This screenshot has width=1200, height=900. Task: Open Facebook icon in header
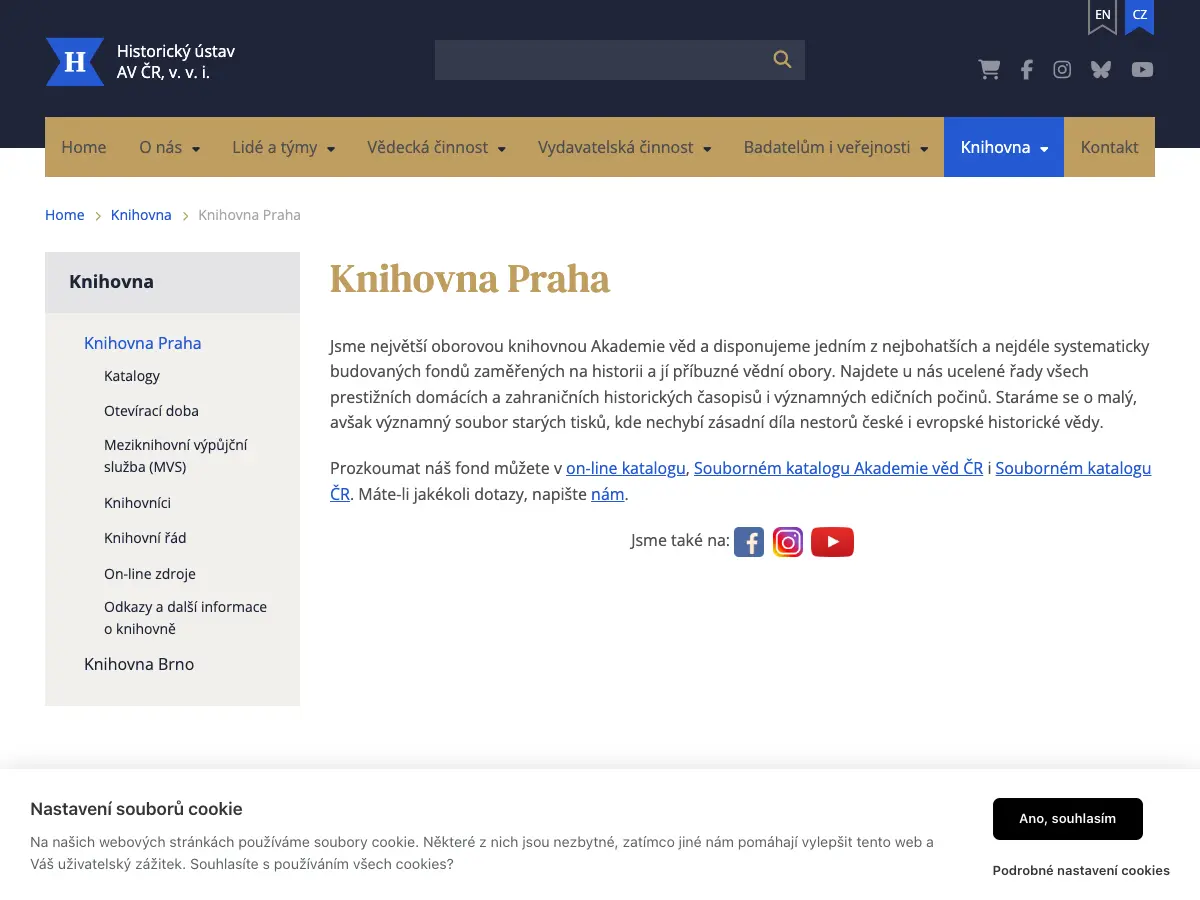pyautogui.click(x=1026, y=69)
